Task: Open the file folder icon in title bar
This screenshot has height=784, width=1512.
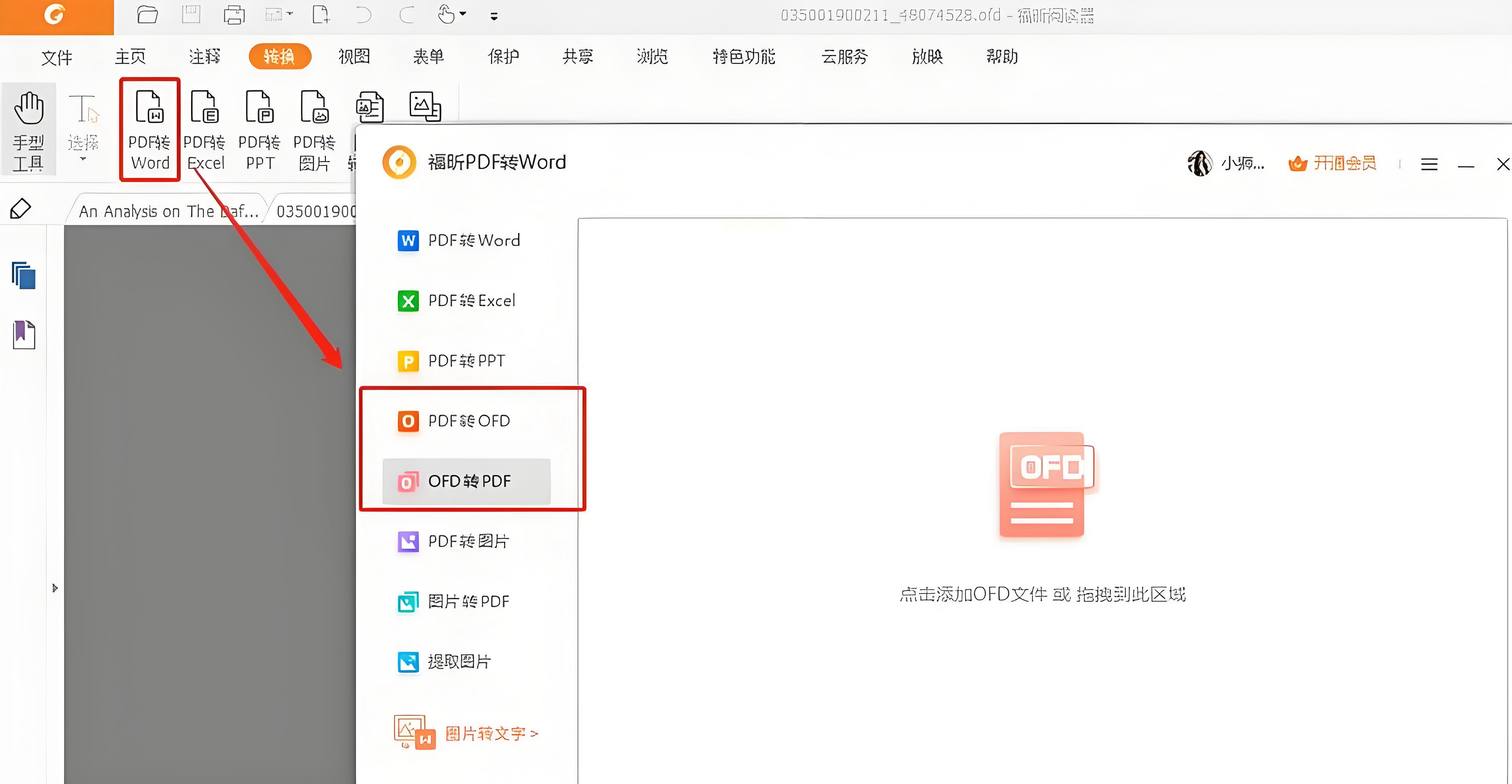Action: coord(147,15)
